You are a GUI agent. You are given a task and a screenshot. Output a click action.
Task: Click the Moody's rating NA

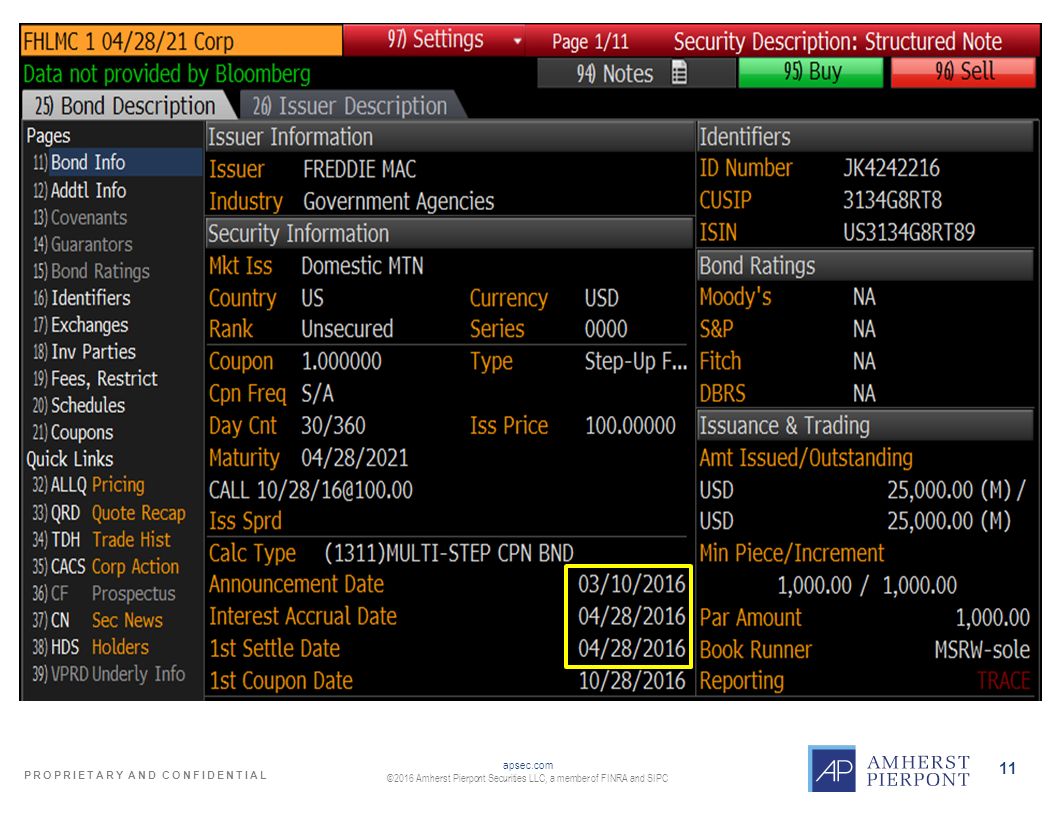(864, 297)
